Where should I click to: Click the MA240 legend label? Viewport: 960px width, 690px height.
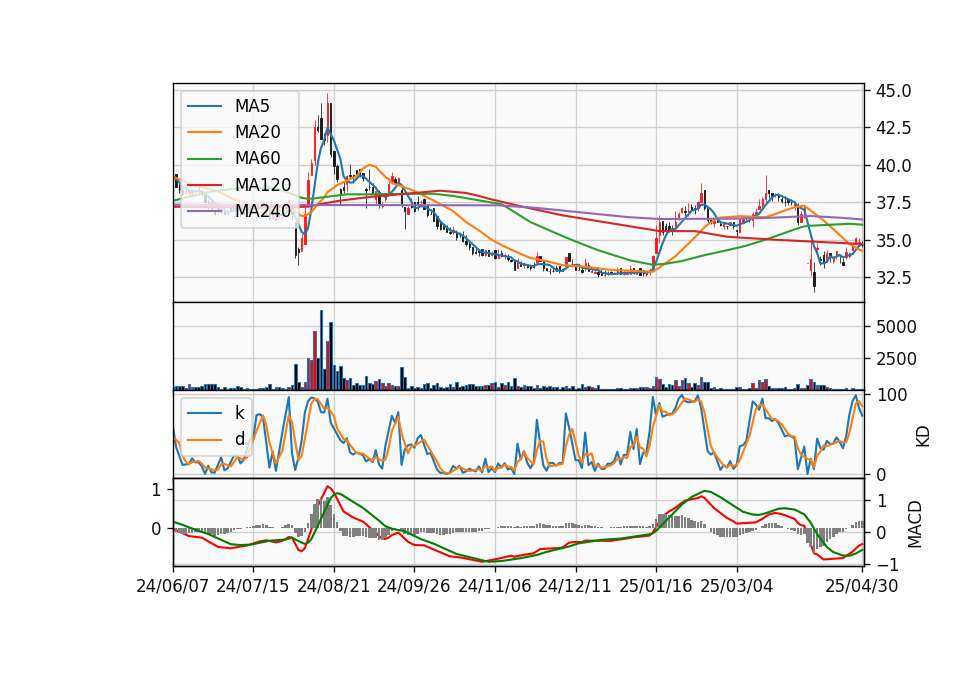click(263, 211)
